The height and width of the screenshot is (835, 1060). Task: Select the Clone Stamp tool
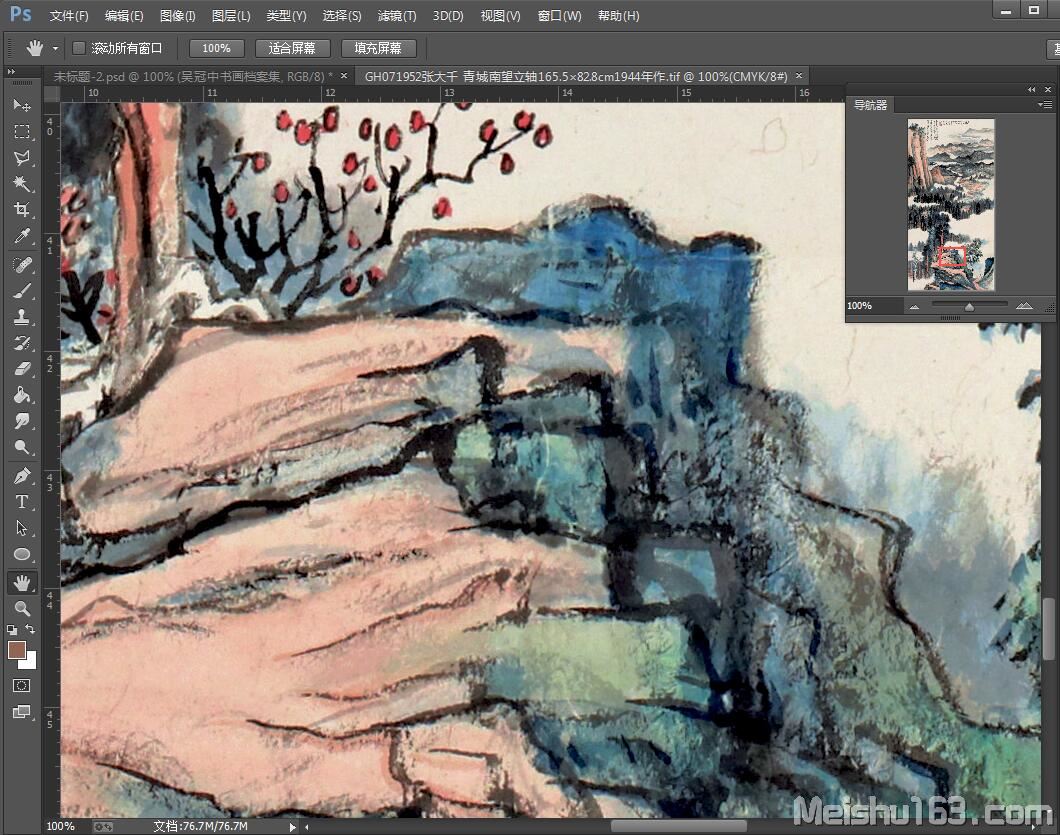pos(22,316)
